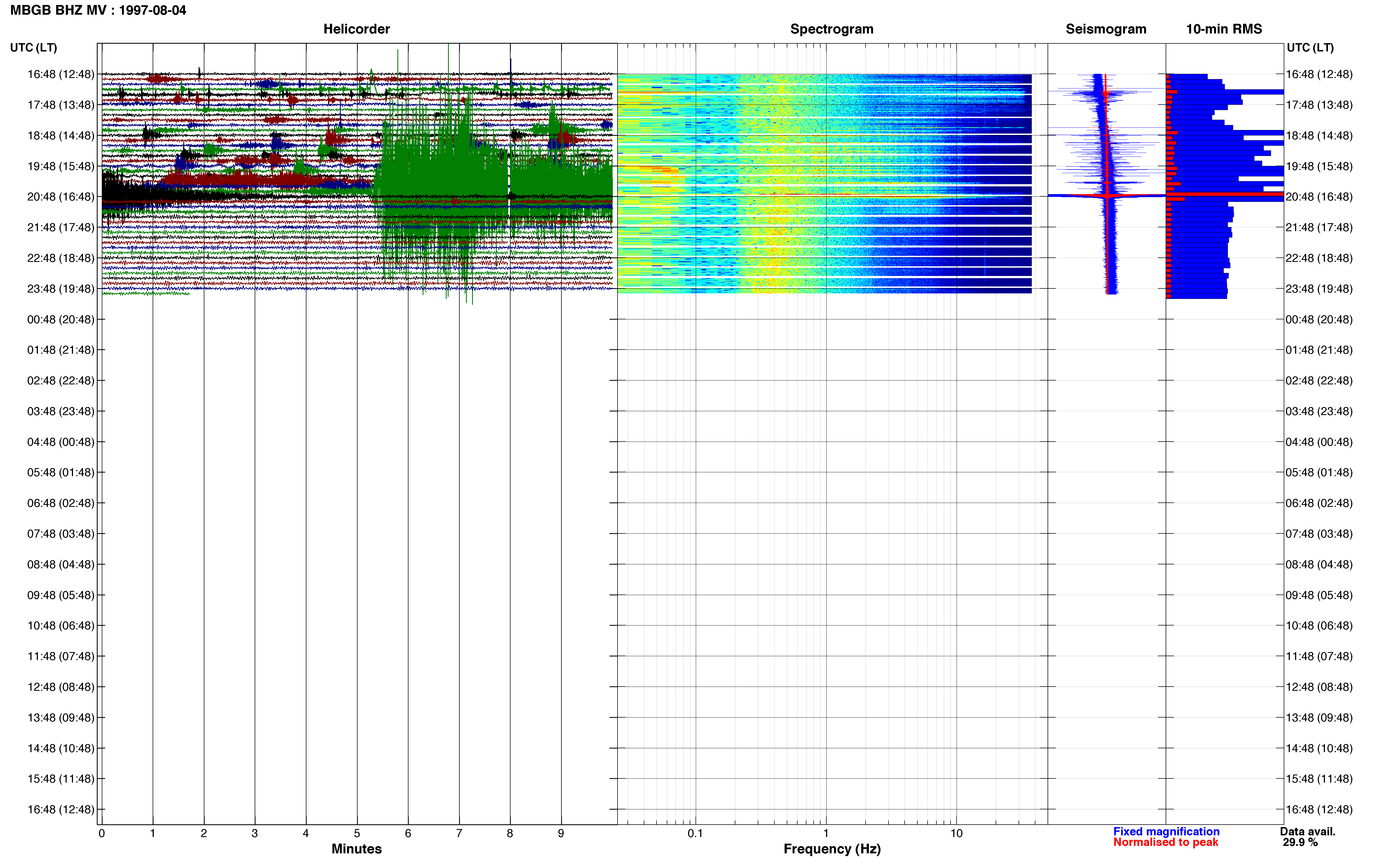1388x868 pixels.
Task: Click left time label '18:48 (14:48)'
Action: click(61, 135)
